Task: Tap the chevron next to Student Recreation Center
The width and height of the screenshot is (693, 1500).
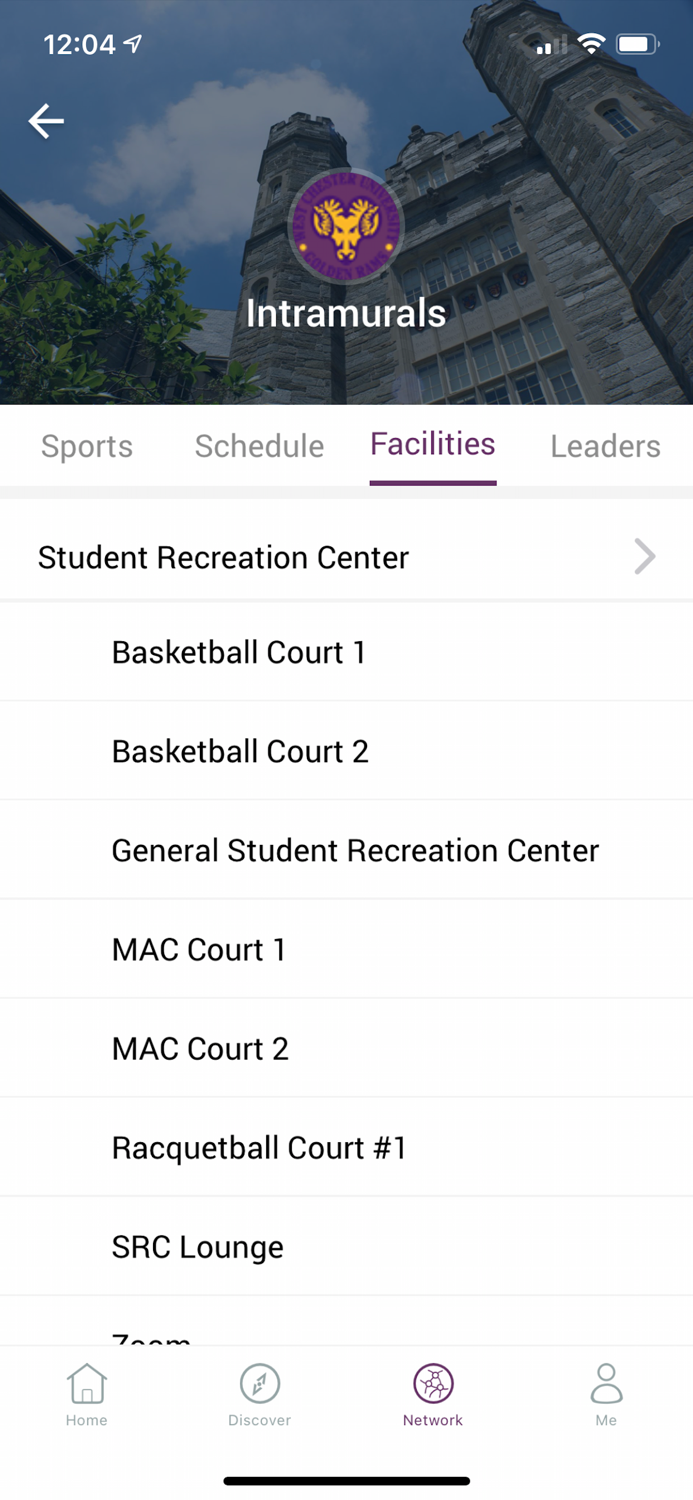Action: click(x=644, y=557)
